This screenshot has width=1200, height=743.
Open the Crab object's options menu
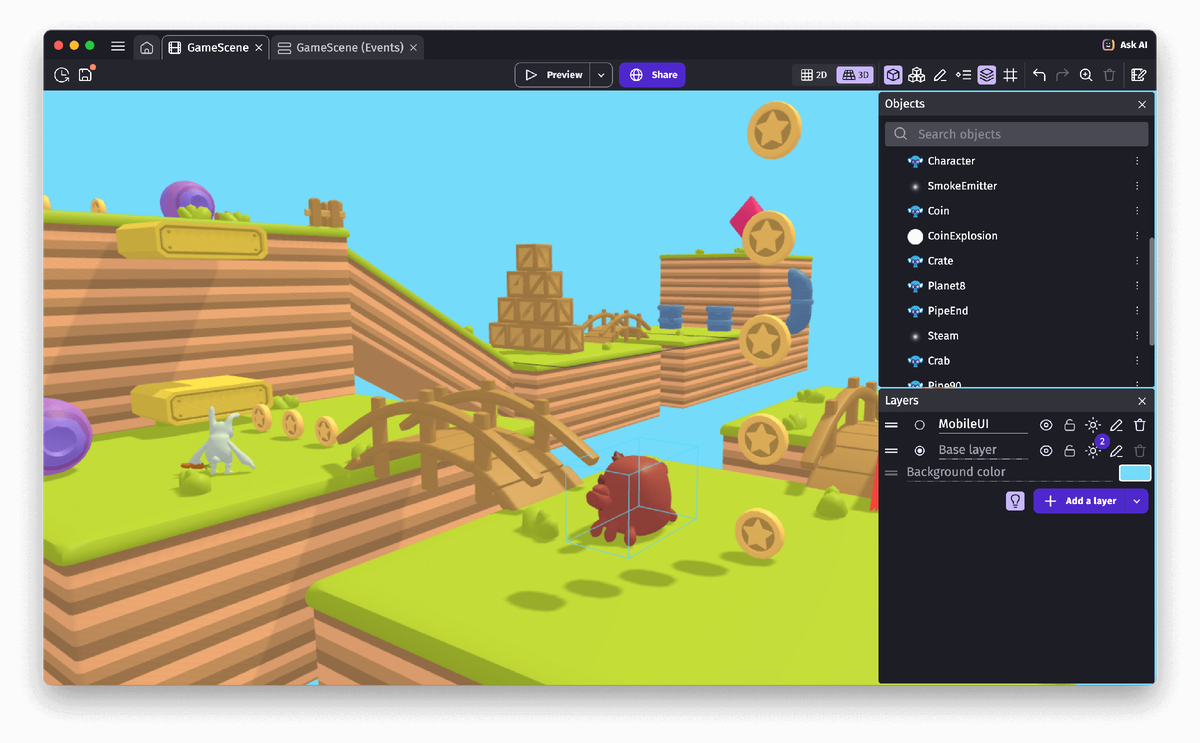[1137, 360]
